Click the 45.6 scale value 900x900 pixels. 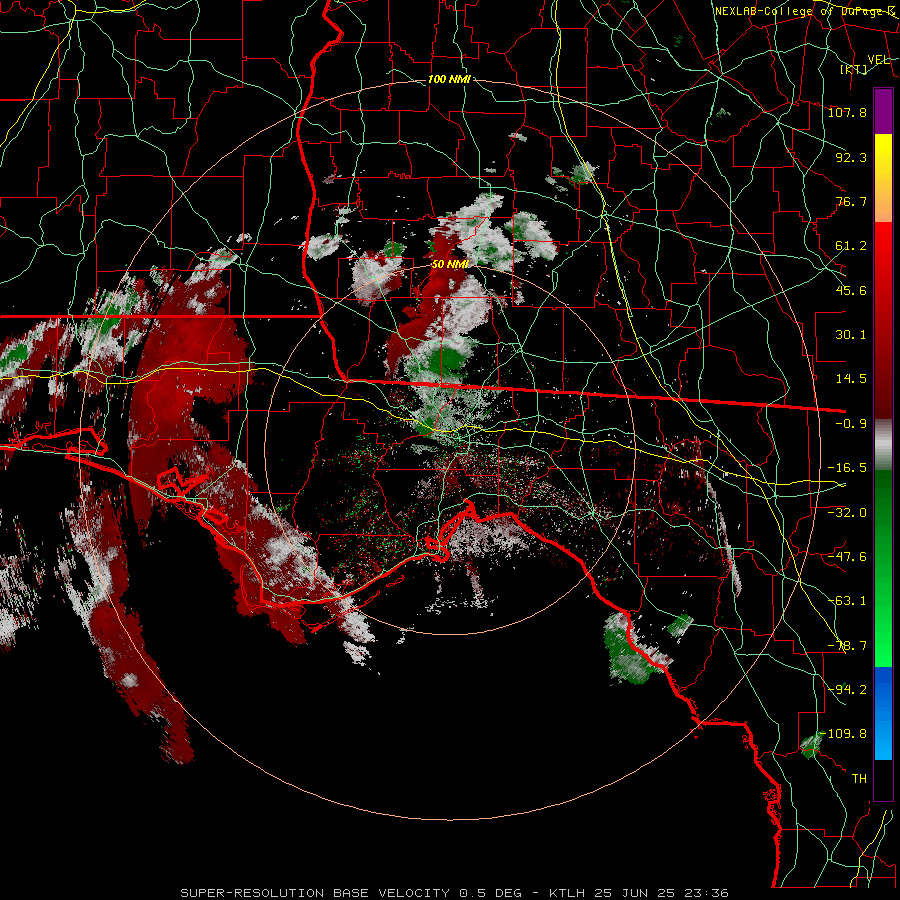click(x=851, y=290)
